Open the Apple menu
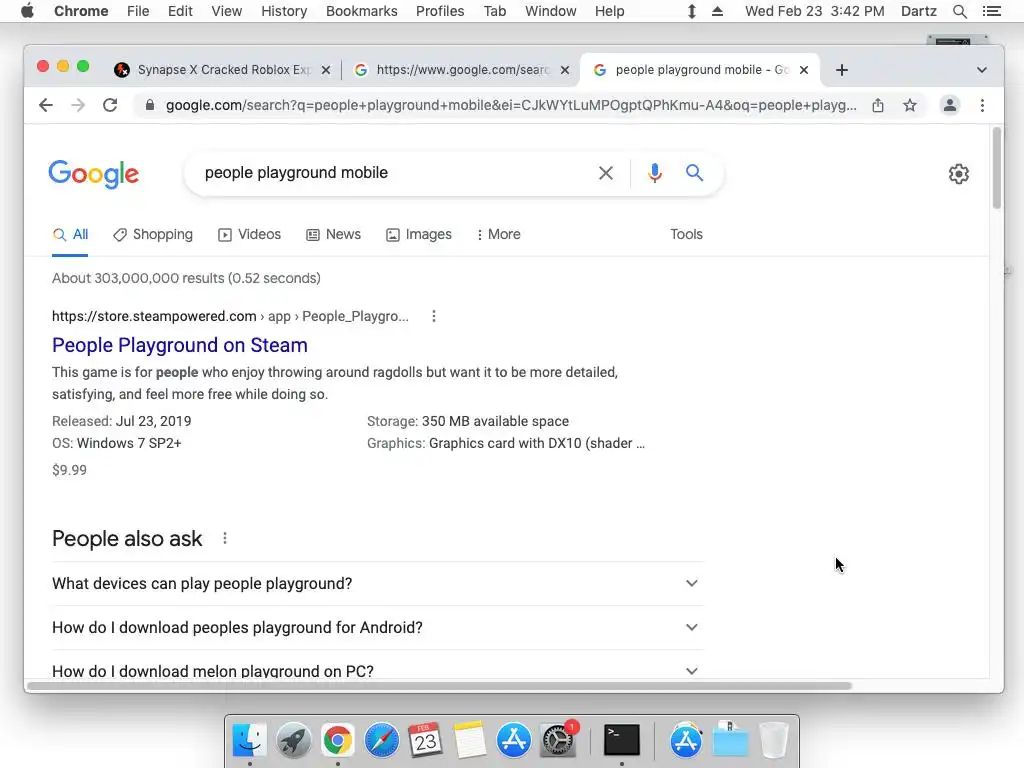The width and height of the screenshot is (1024, 768). (27, 11)
